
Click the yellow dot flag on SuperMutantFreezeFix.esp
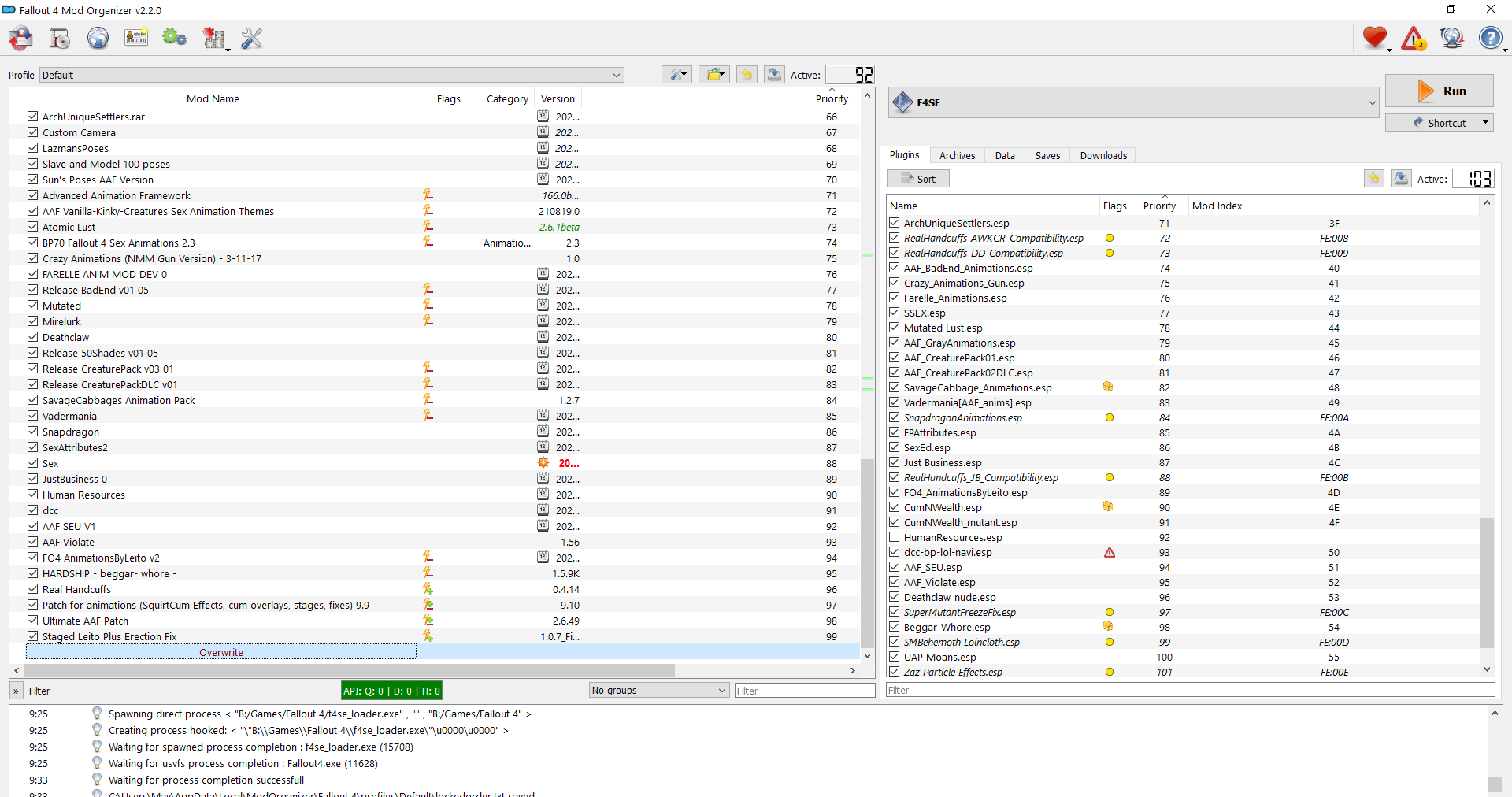pyautogui.click(x=1110, y=613)
